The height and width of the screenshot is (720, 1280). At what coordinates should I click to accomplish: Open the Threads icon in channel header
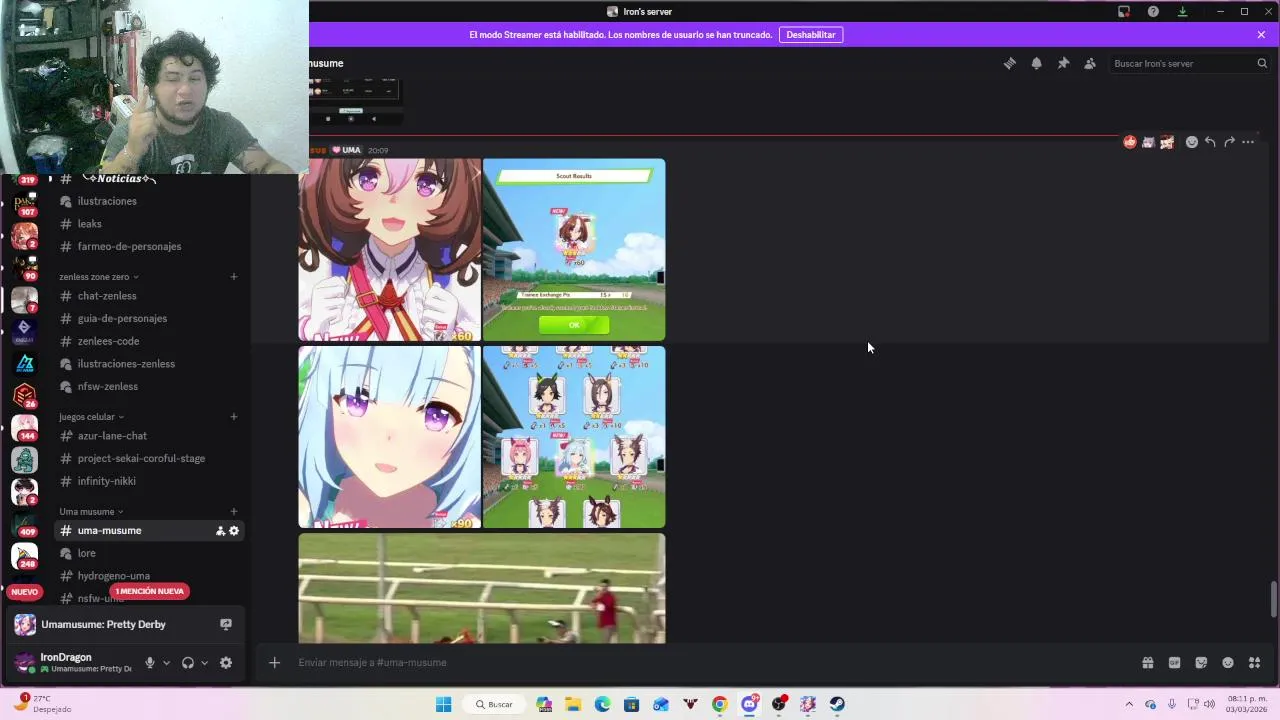pos(1010,63)
